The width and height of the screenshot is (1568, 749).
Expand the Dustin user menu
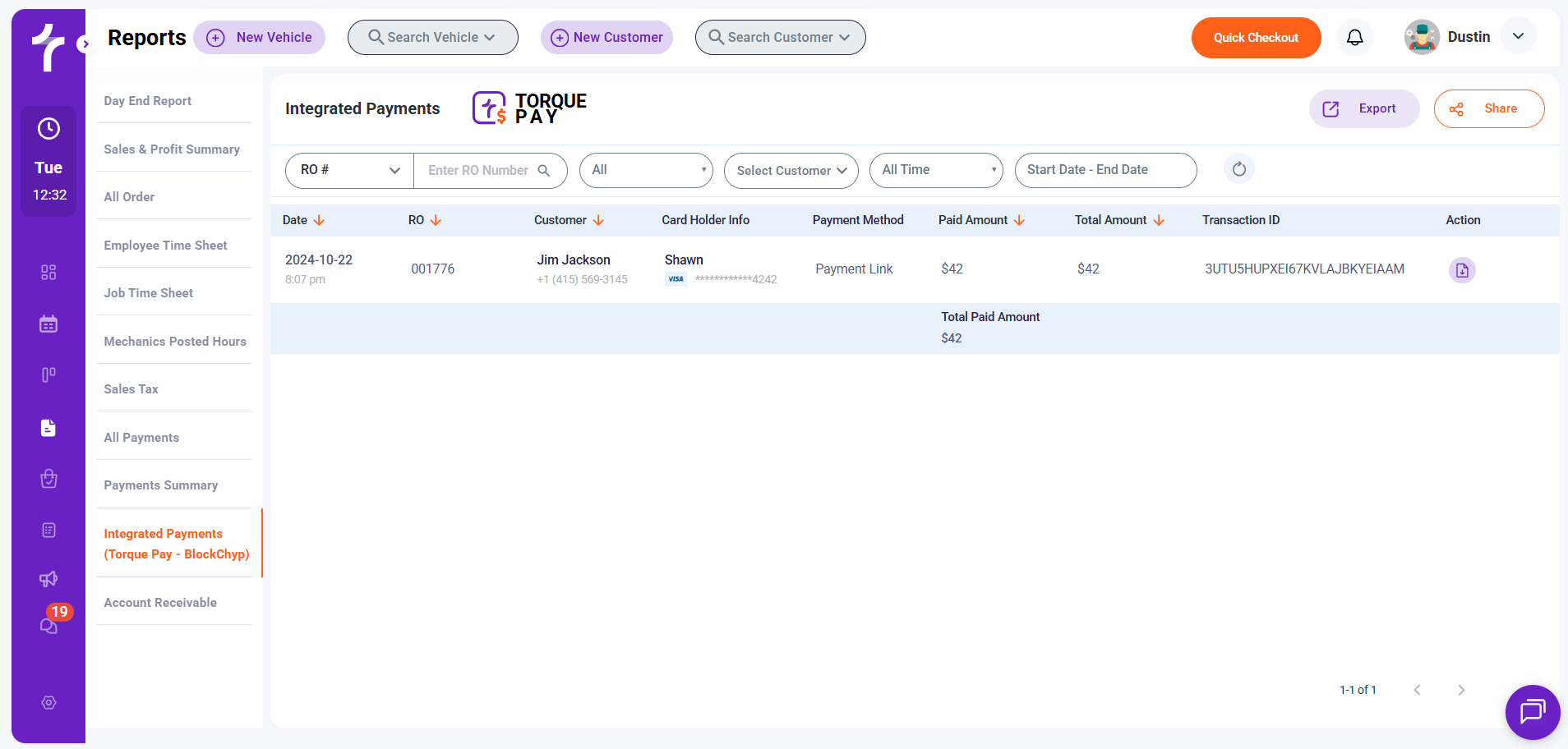(1518, 37)
